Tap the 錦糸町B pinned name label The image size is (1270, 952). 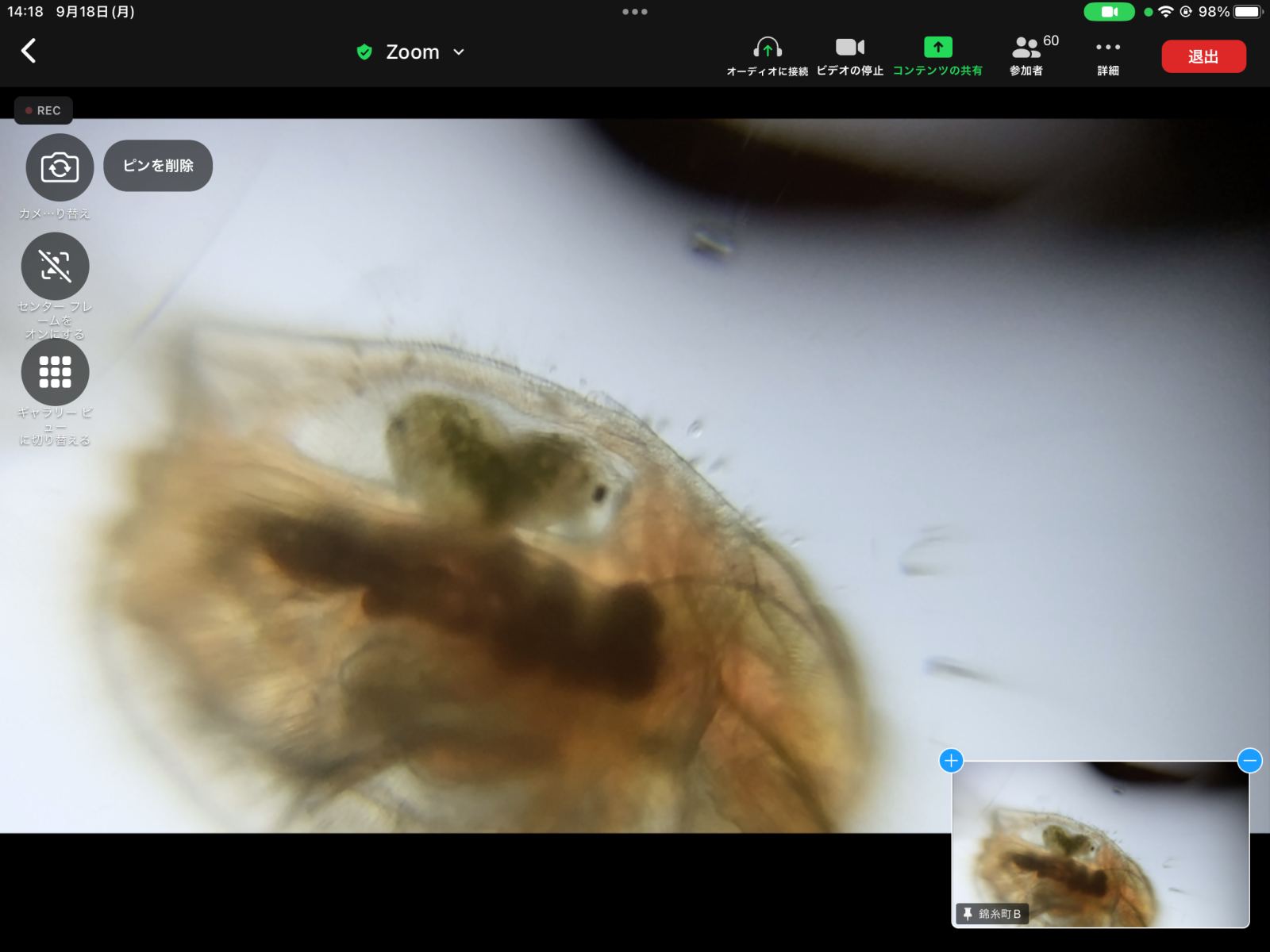[x=992, y=914]
